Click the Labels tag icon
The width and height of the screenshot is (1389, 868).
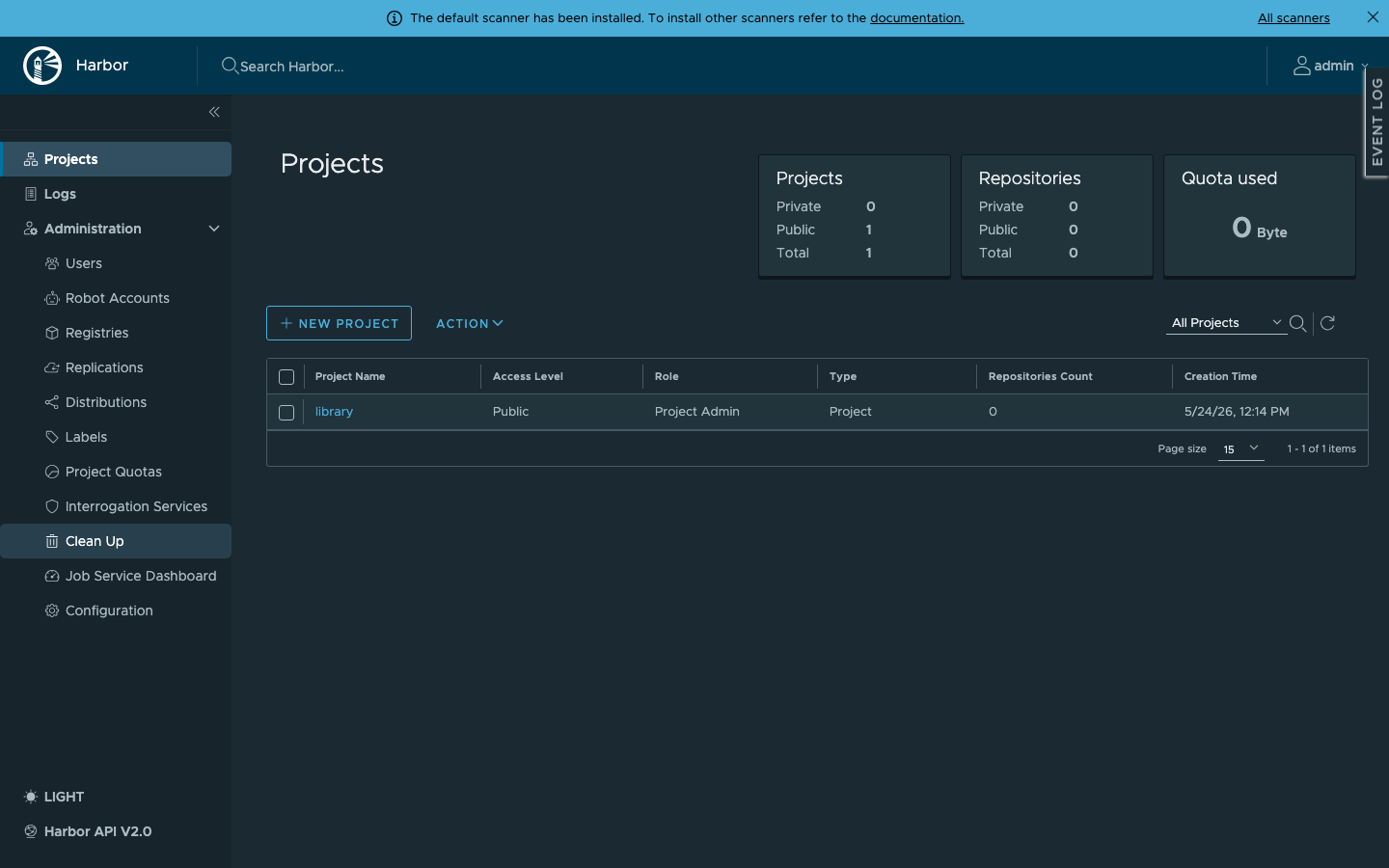click(x=52, y=437)
